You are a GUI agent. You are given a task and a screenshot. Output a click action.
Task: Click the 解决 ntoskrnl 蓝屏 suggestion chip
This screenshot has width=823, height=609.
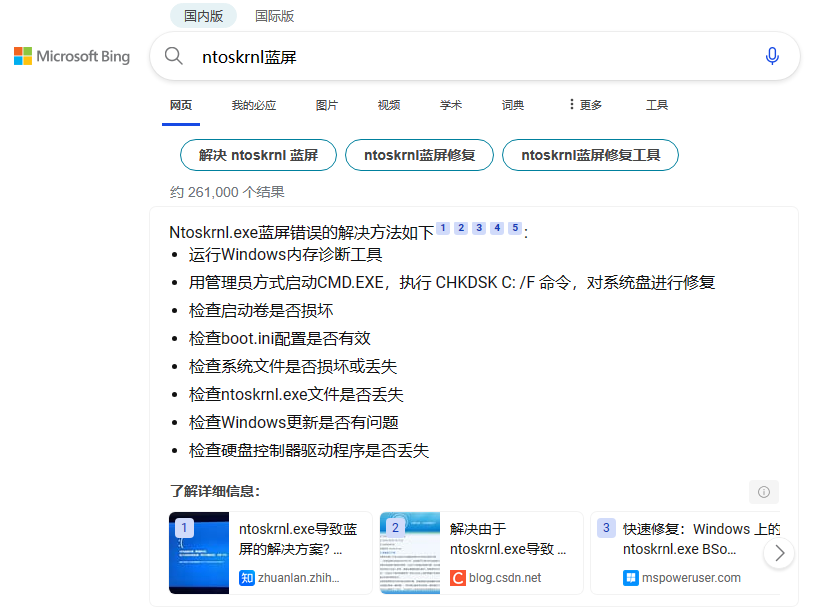pos(258,155)
